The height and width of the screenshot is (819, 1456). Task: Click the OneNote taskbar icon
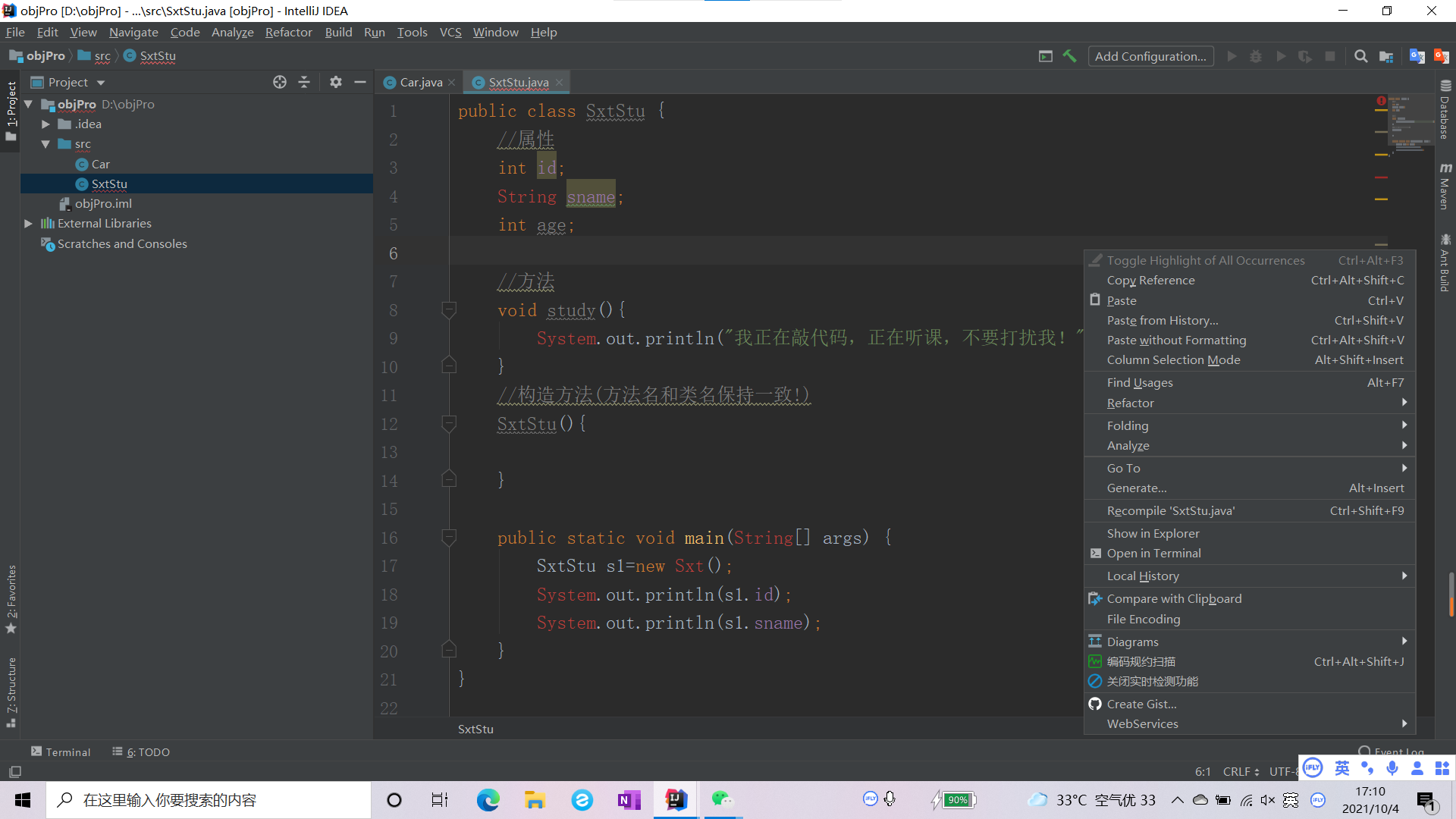(629, 800)
